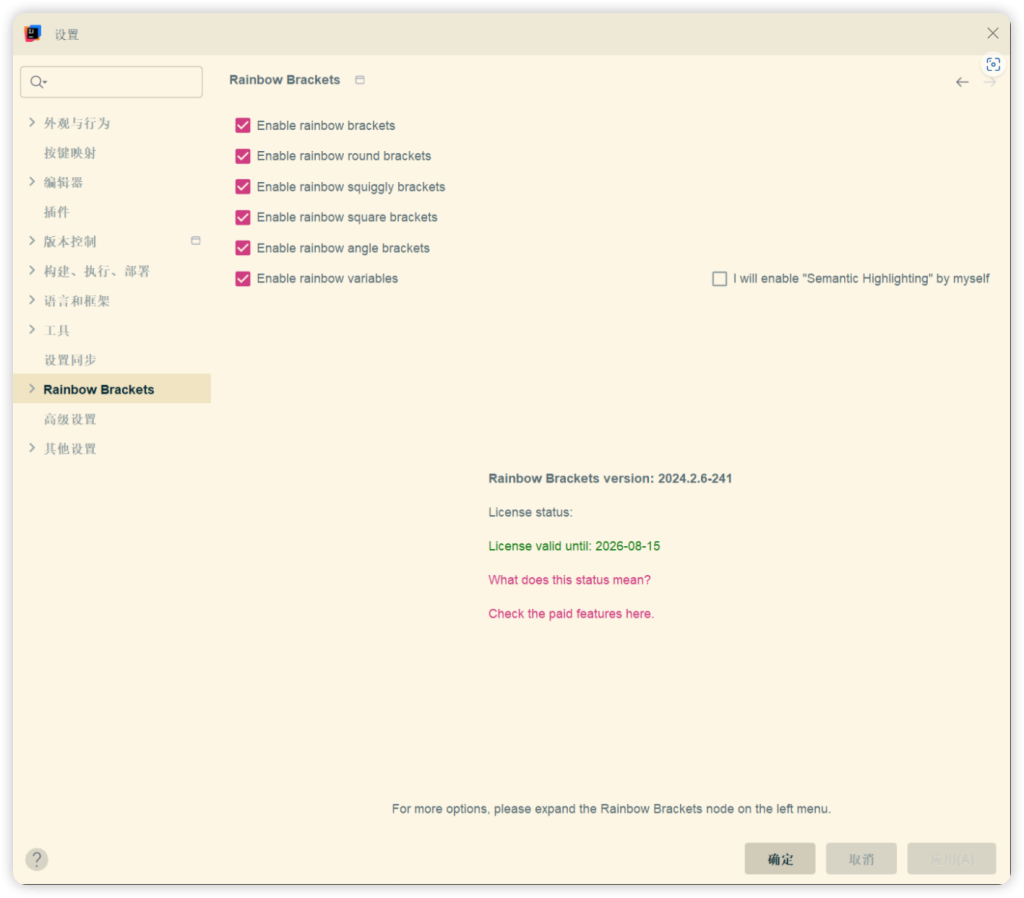This screenshot has width=1024, height=898.
Task: Expand the 语言和框架 node
Action: [x=31, y=300]
